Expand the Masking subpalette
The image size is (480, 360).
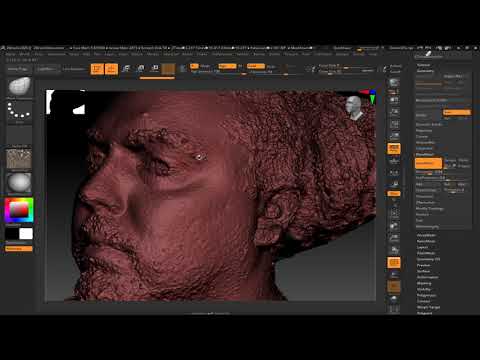[x=424, y=283]
